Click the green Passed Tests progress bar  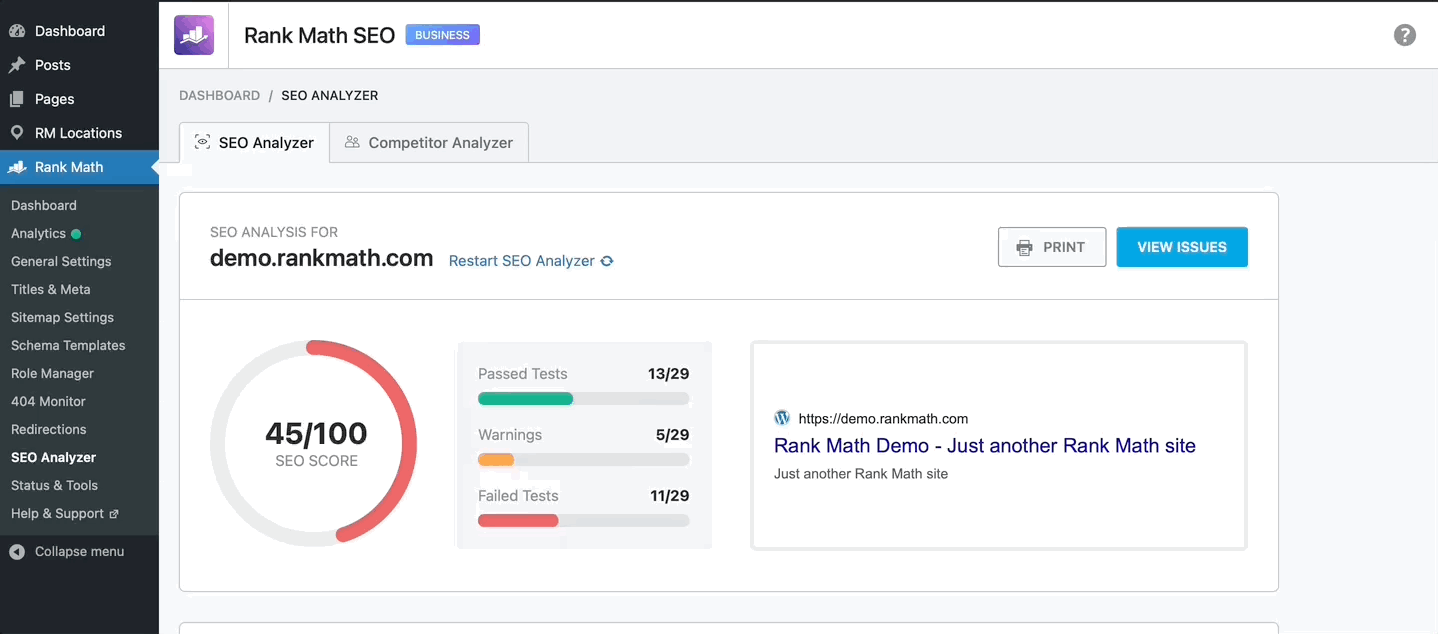click(526, 399)
